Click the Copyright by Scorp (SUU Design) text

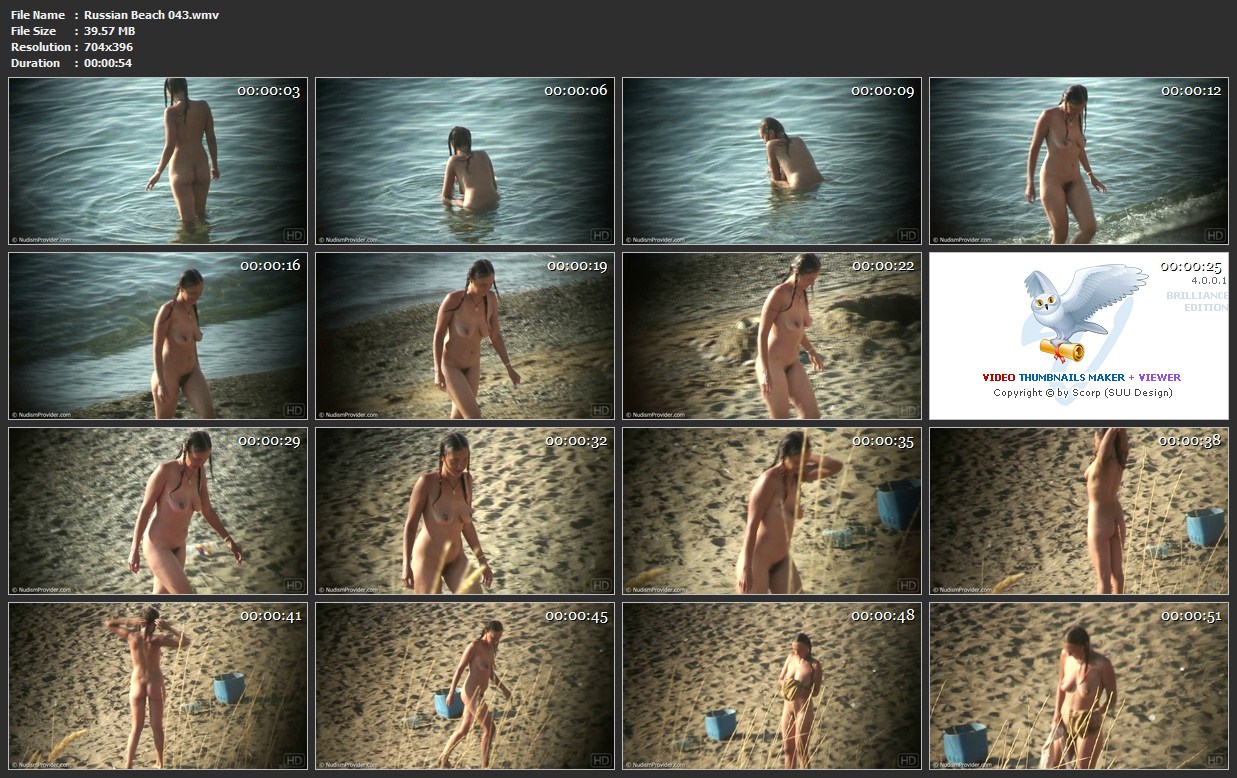pos(1082,392)
